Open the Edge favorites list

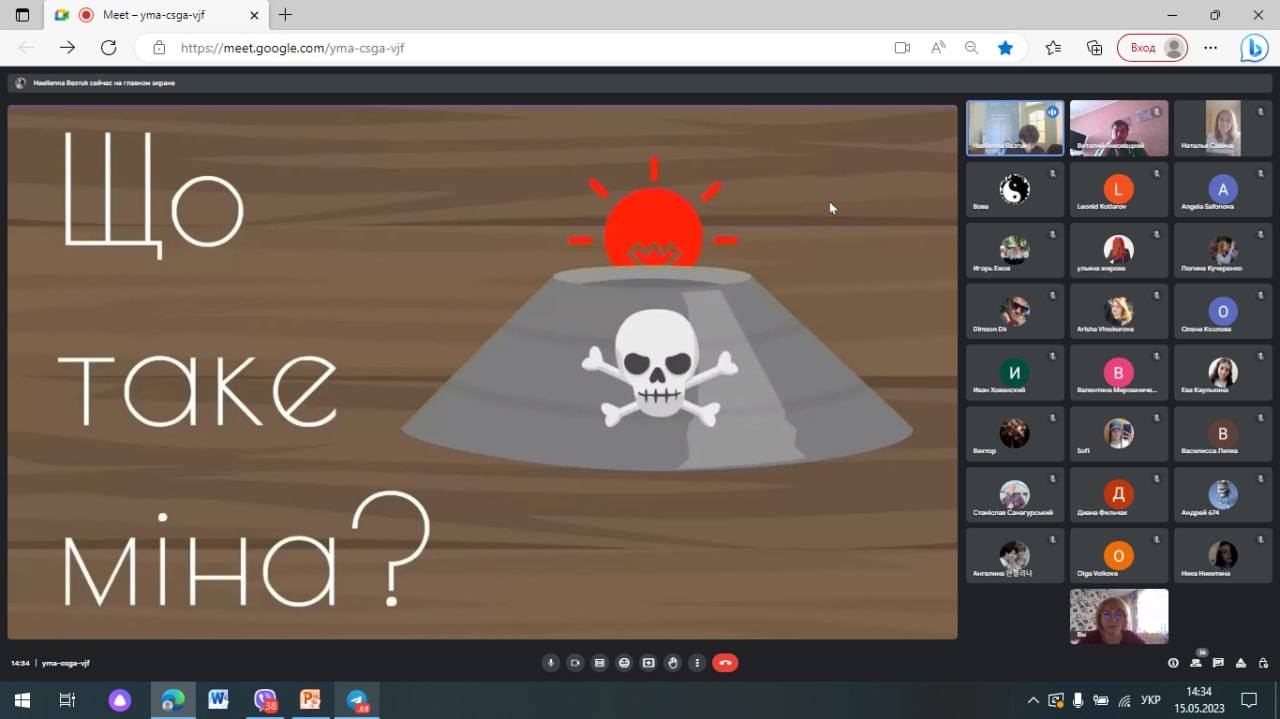(x=1053, y=47)
